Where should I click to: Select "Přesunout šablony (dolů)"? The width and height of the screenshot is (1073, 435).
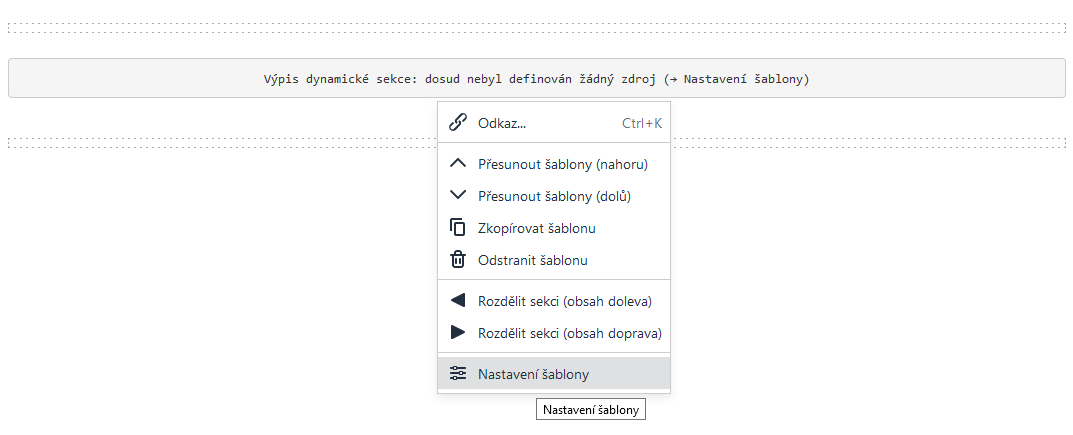[554, 196]
